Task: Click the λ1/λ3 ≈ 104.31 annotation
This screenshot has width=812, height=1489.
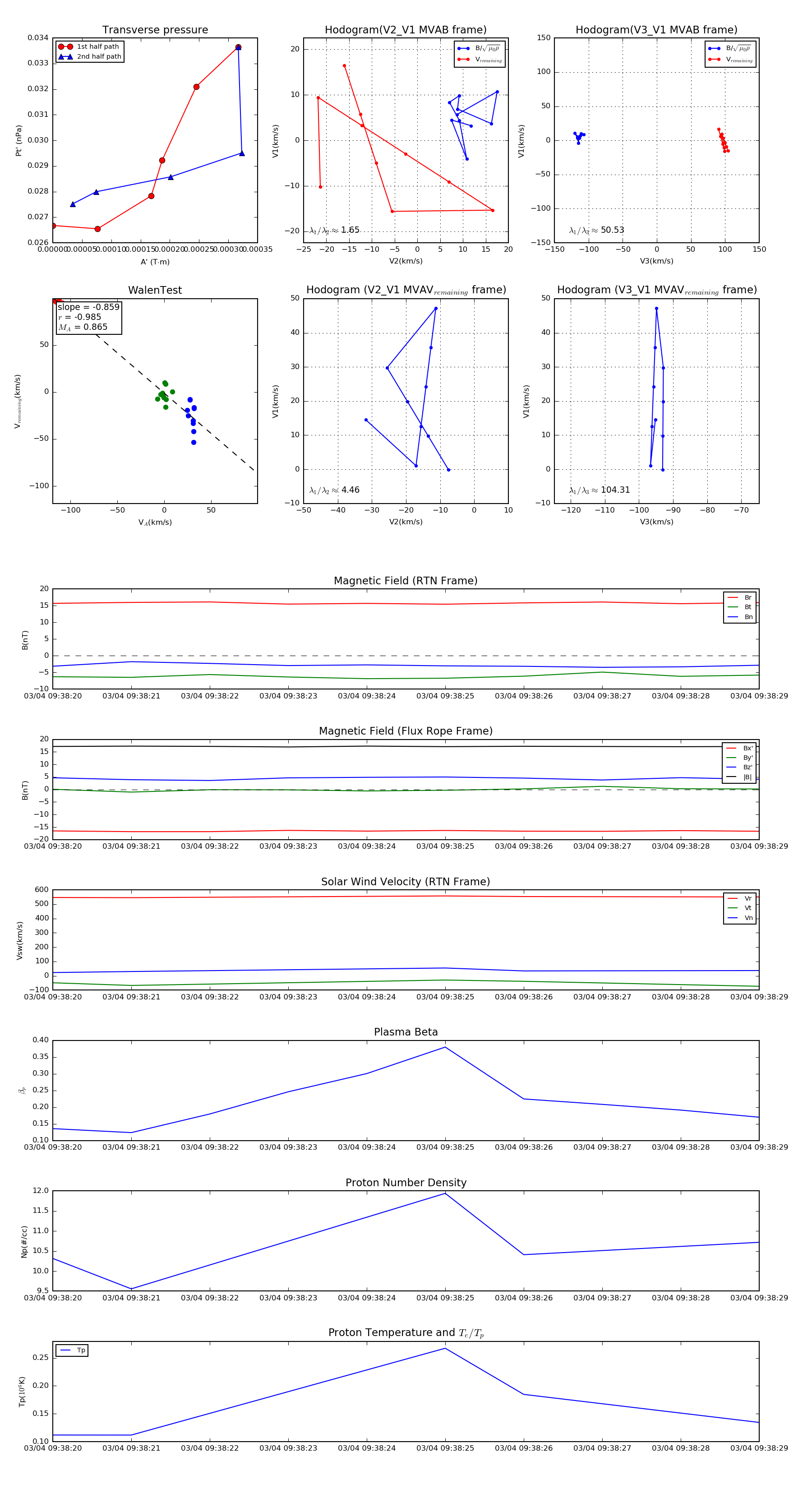Action: [x=600, y=490]
